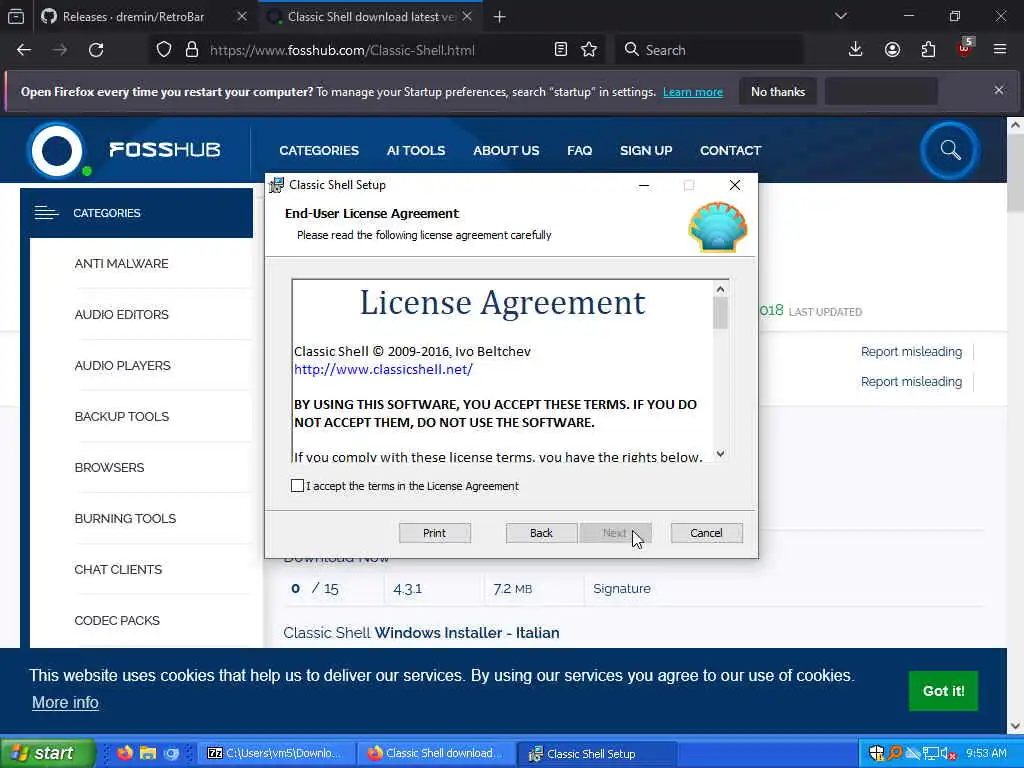Bookmark this page with the star
Screen dimensions: 1024x768
(x=589, y=50)
